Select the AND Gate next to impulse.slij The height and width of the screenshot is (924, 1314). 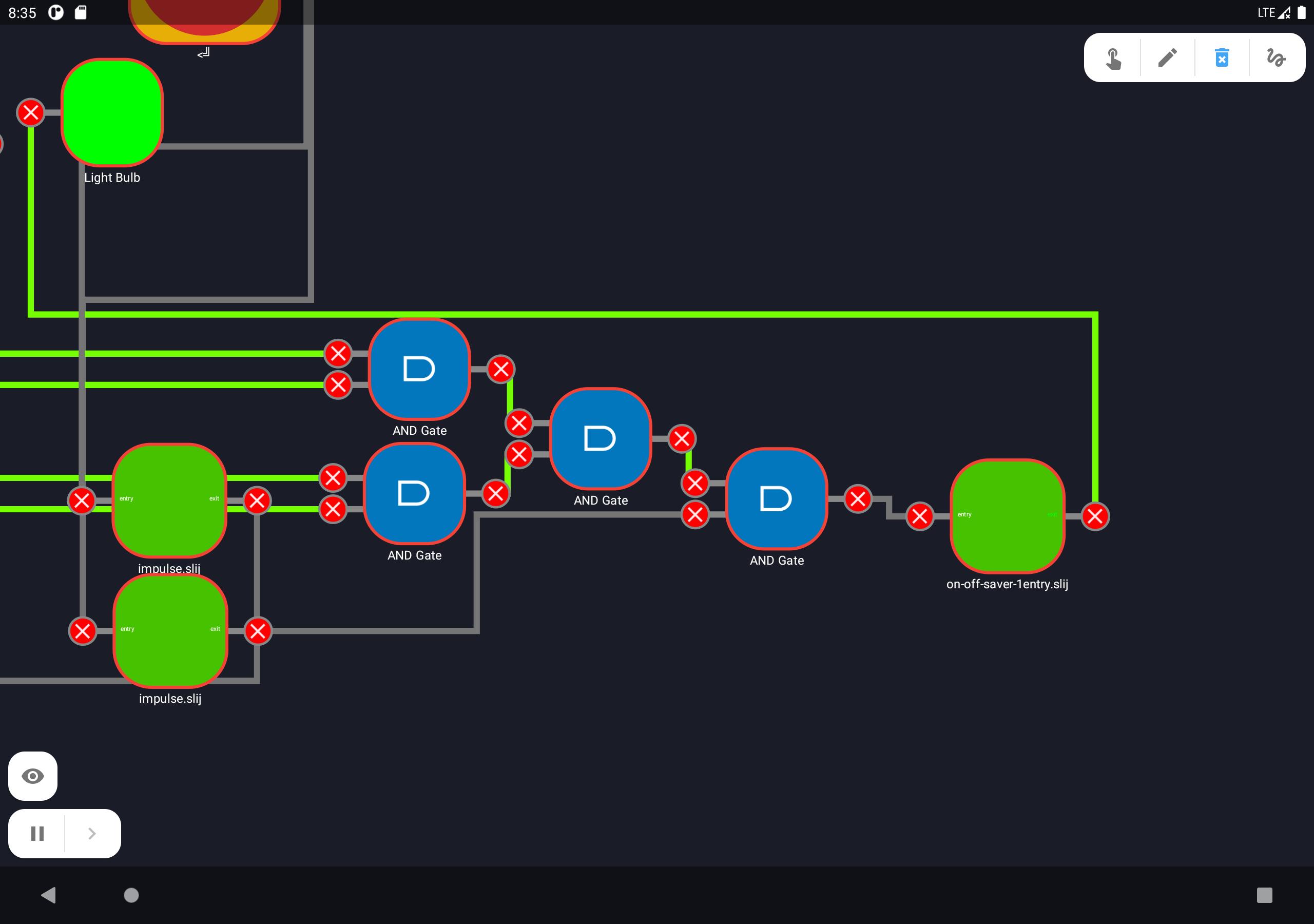[x=414, y=493]
